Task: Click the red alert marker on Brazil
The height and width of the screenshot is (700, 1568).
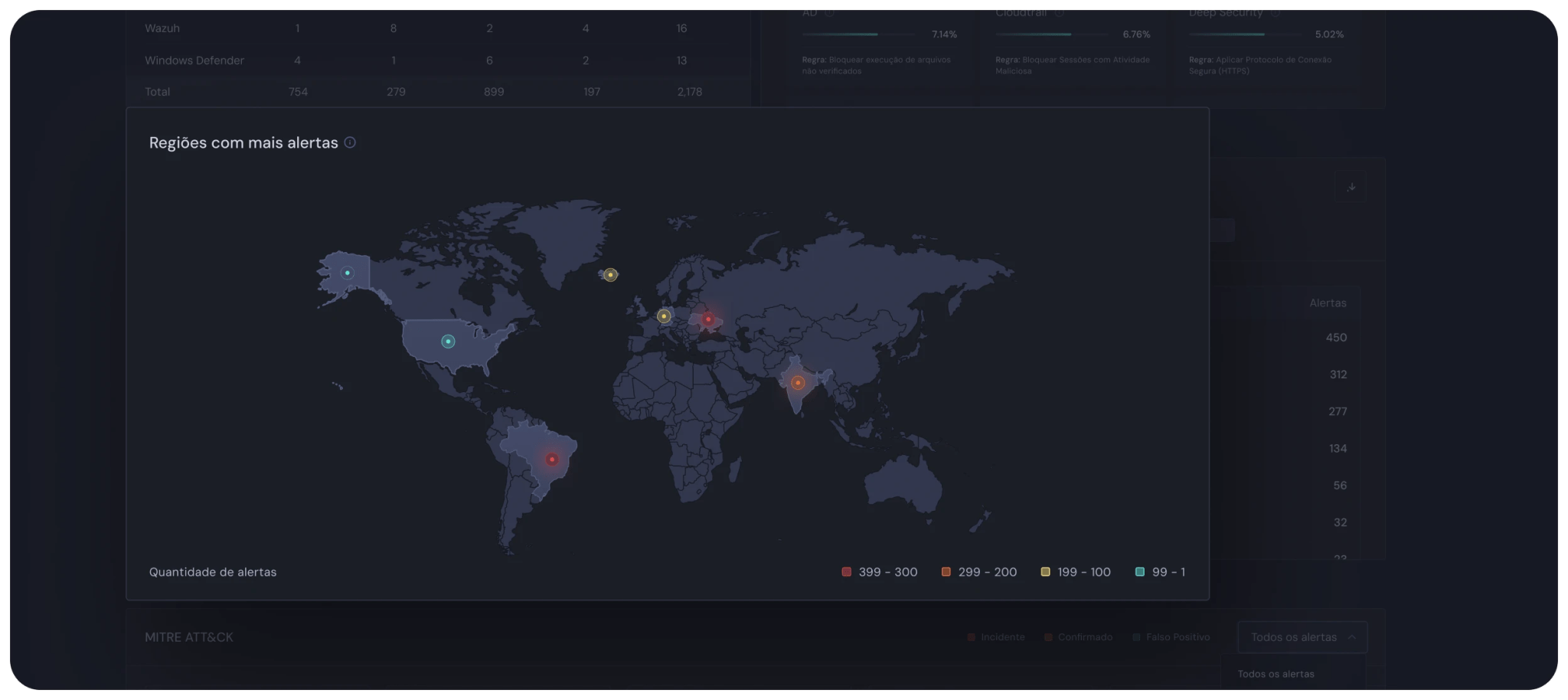Action: (x=552, y=460)
